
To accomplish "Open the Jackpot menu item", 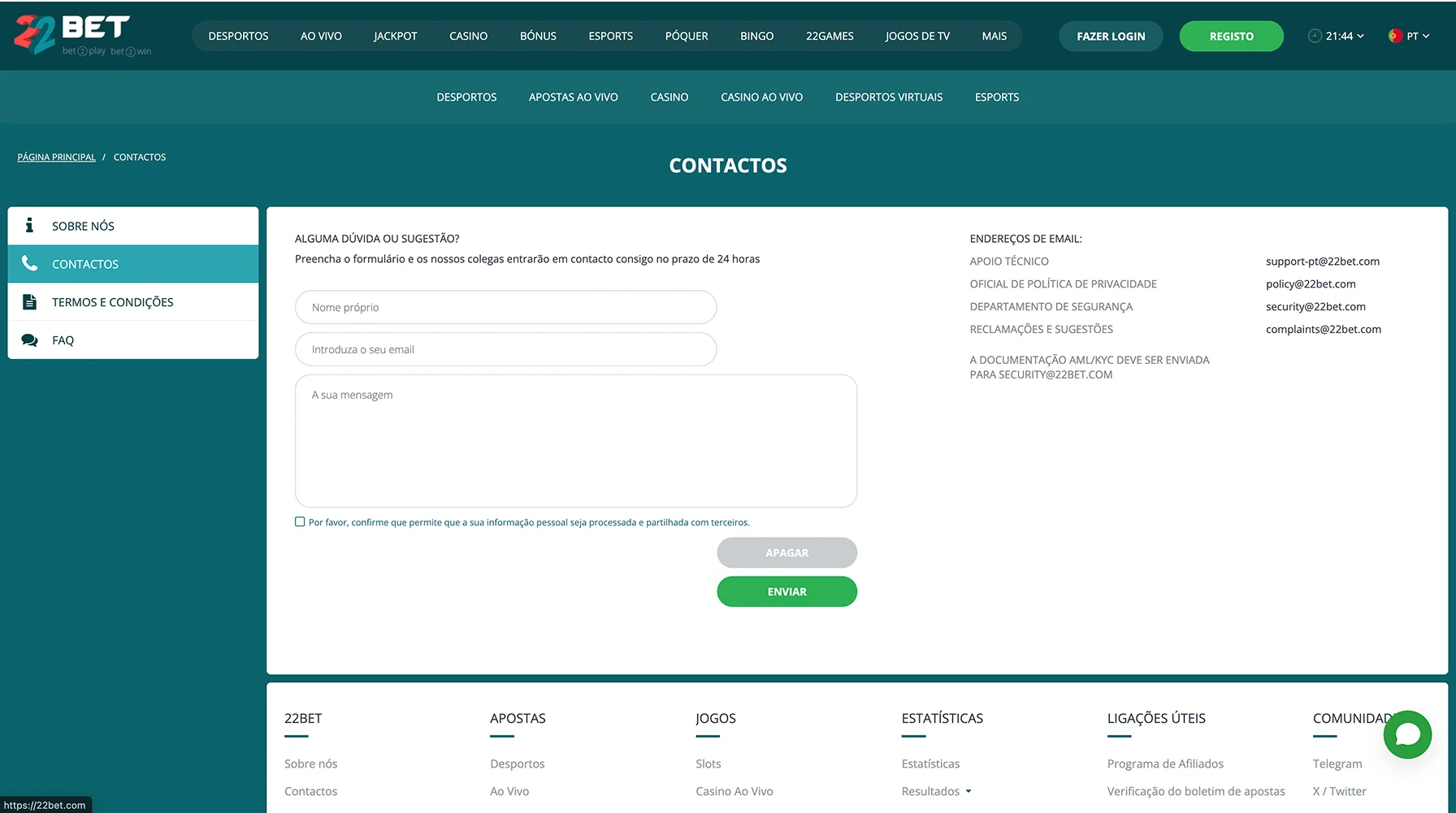I will (395, 36).
